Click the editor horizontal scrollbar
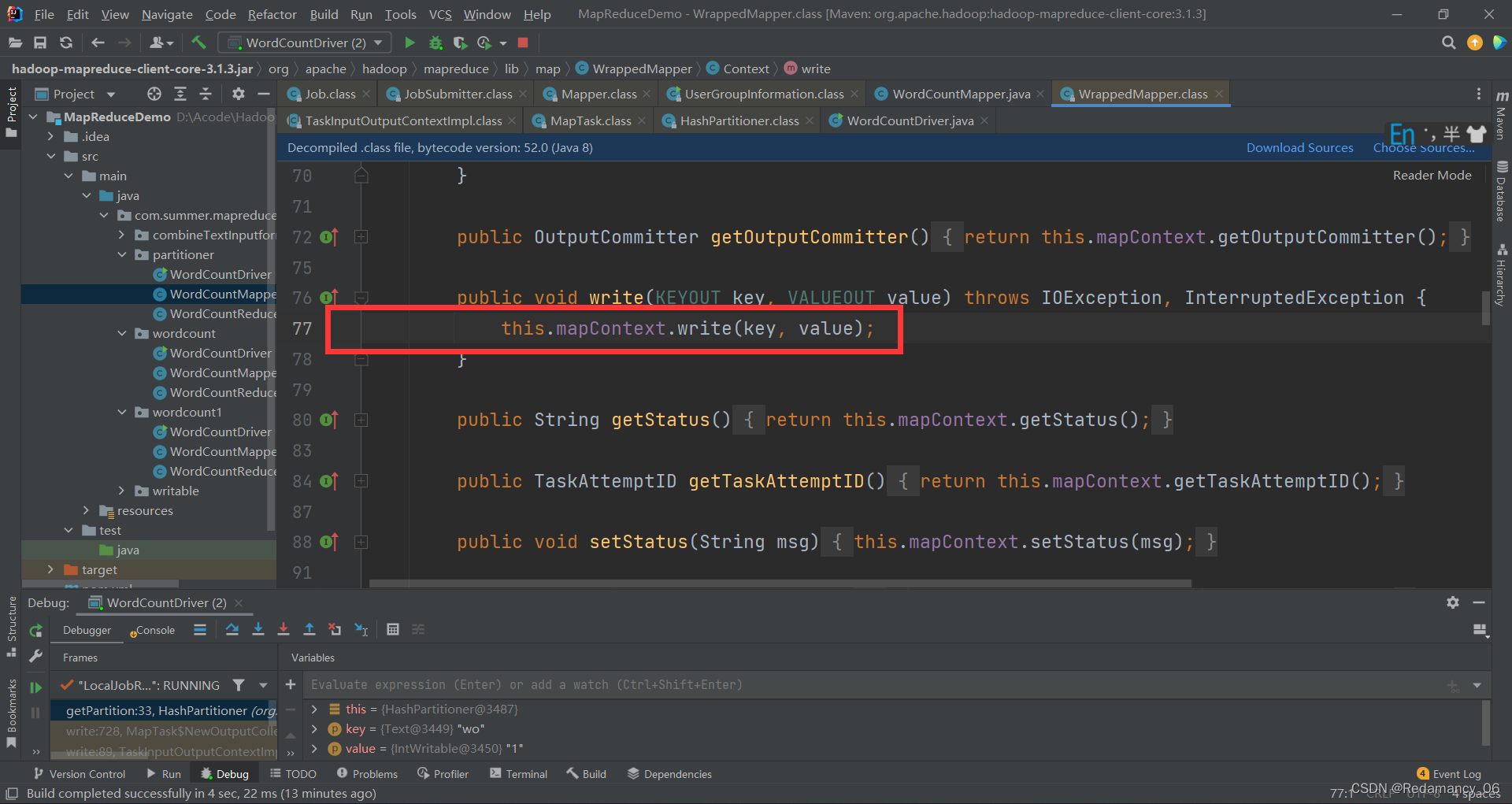The image size is (1512, 804). point(780,584)
